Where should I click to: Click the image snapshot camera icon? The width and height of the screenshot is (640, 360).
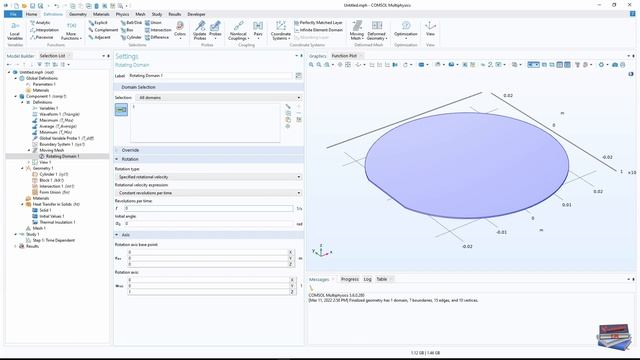[615, 65]
